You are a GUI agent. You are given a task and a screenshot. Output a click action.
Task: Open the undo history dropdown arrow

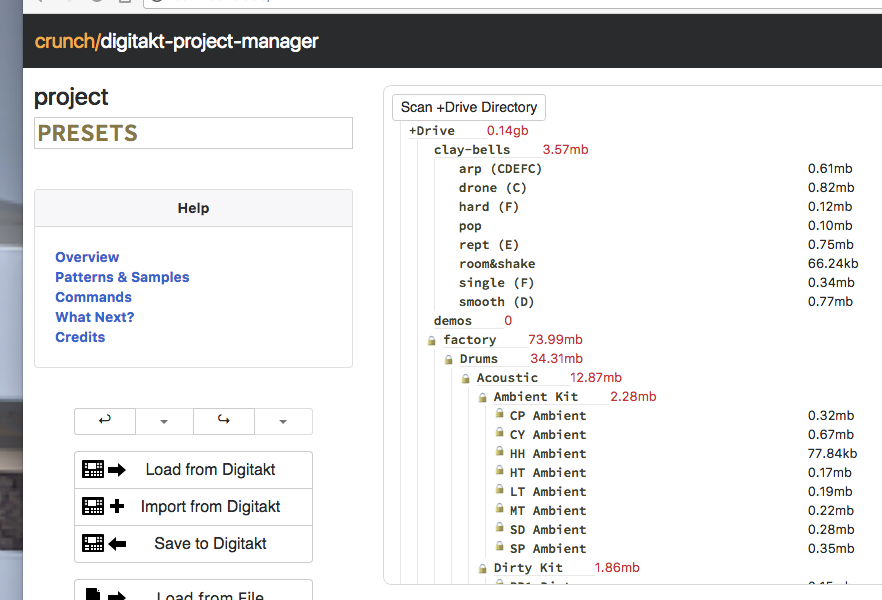[164, 422]
